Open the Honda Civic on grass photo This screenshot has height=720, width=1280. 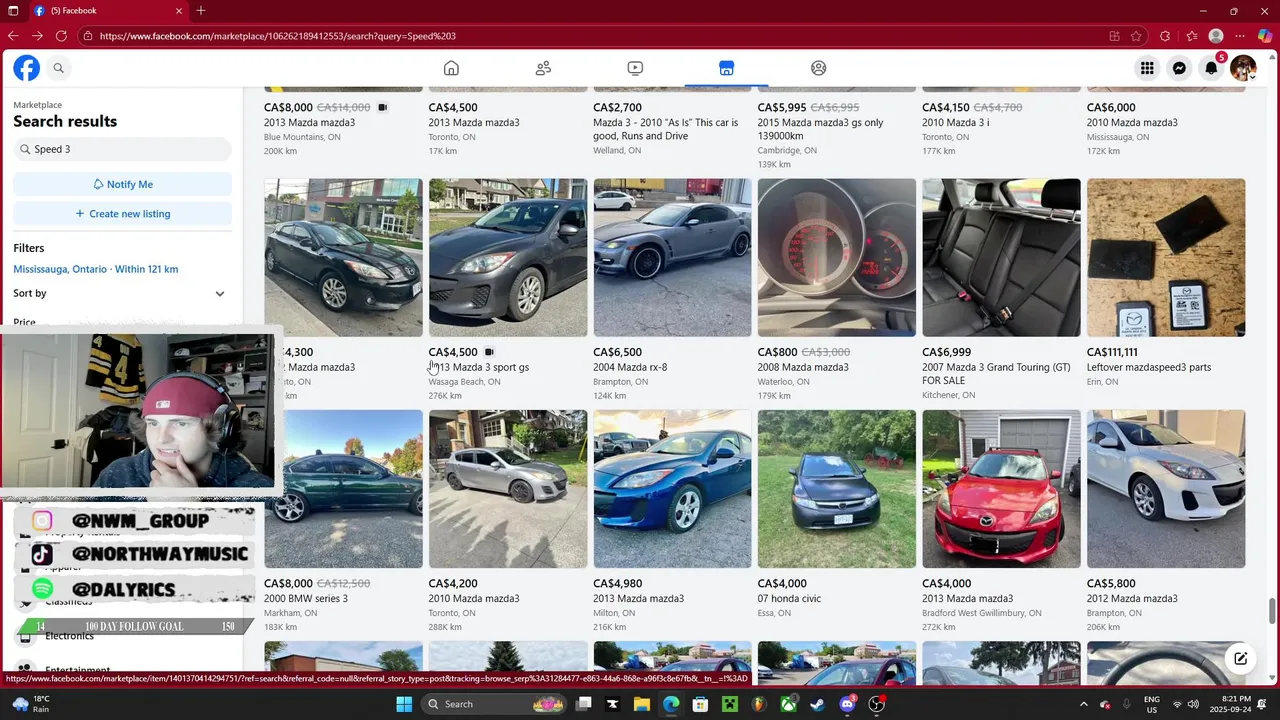click(x=837, y=489)
